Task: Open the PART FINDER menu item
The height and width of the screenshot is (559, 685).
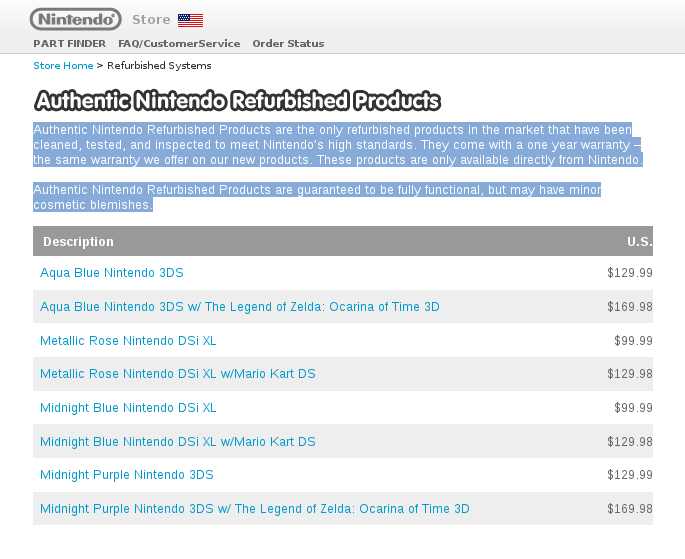Action: pyautogui.click(x=69, y=44)
